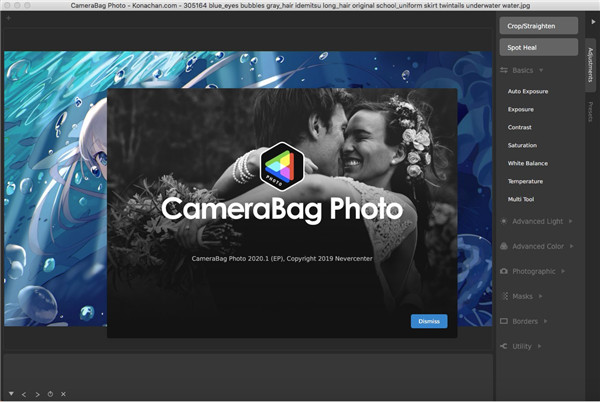Add the White Balance adjustment
Viewport: 600px width, 402px height.
click(527, 163)
